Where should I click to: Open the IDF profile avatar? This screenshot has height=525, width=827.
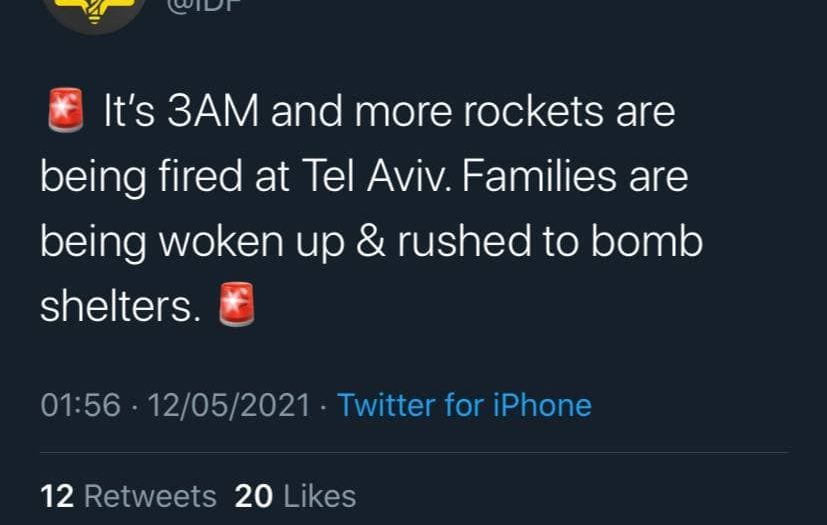[x=95, y=12]
